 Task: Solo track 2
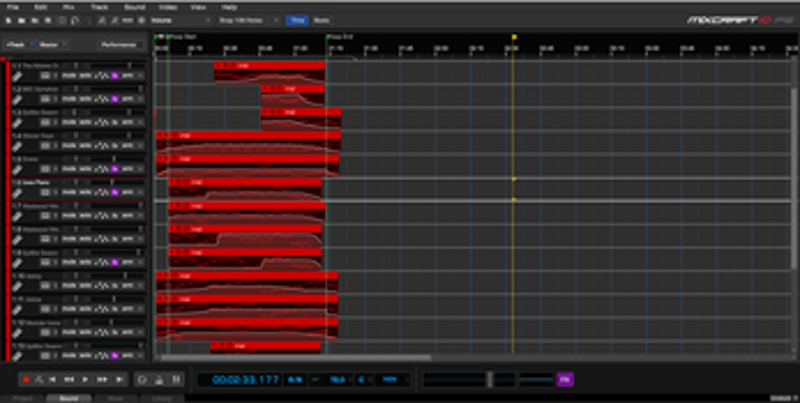85,99
